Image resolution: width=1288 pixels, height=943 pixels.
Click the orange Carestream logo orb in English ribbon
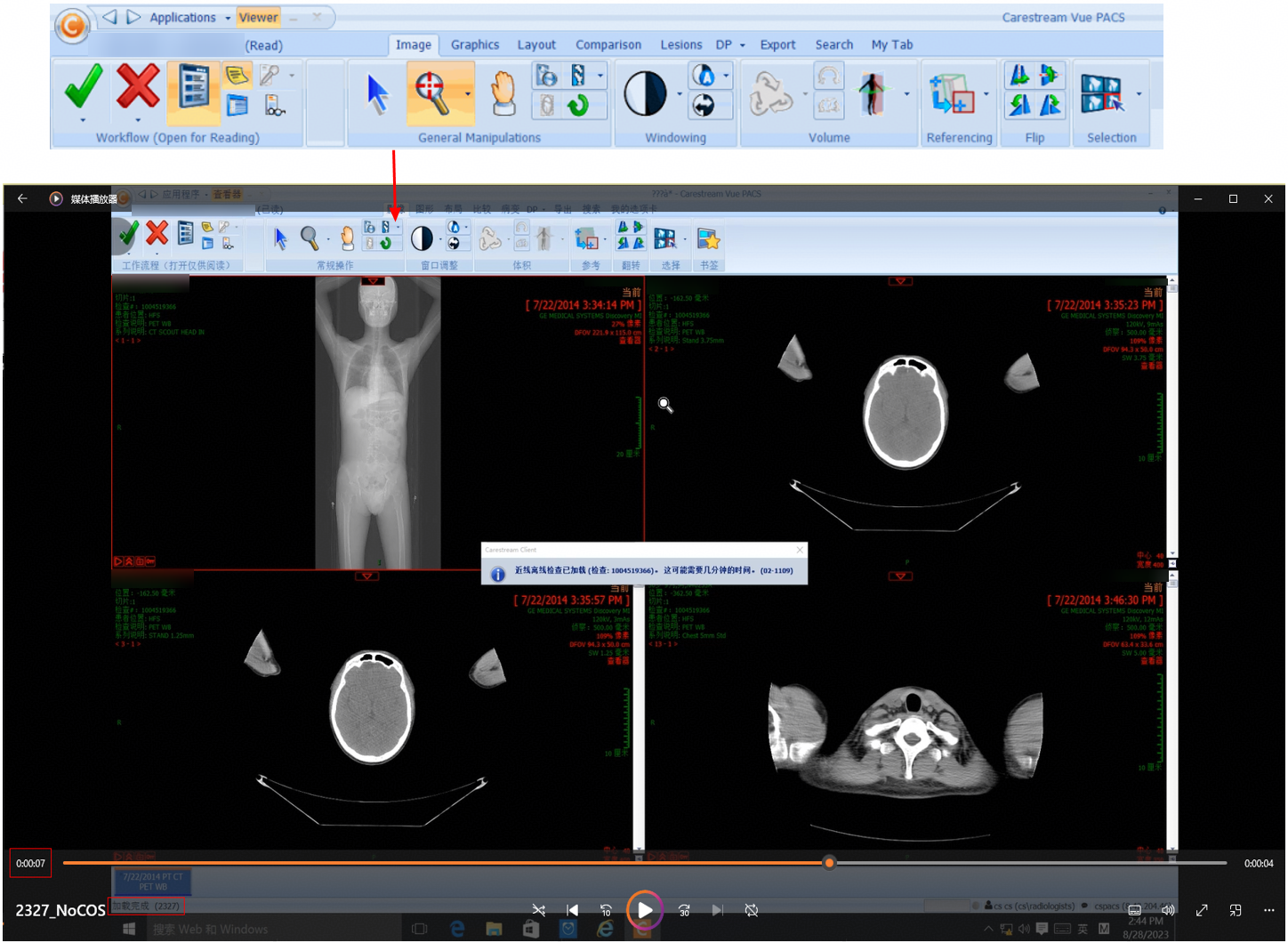(x=72, y=26)
